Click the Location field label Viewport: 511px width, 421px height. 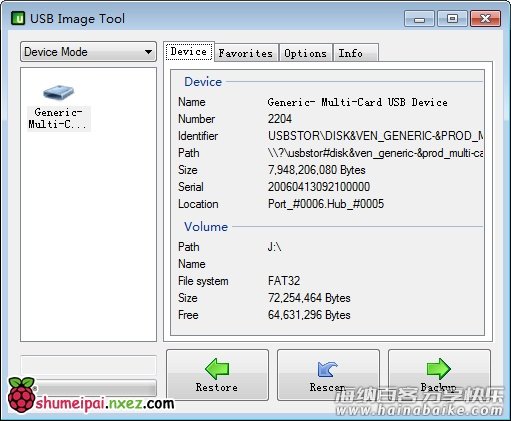pos(198,204)
